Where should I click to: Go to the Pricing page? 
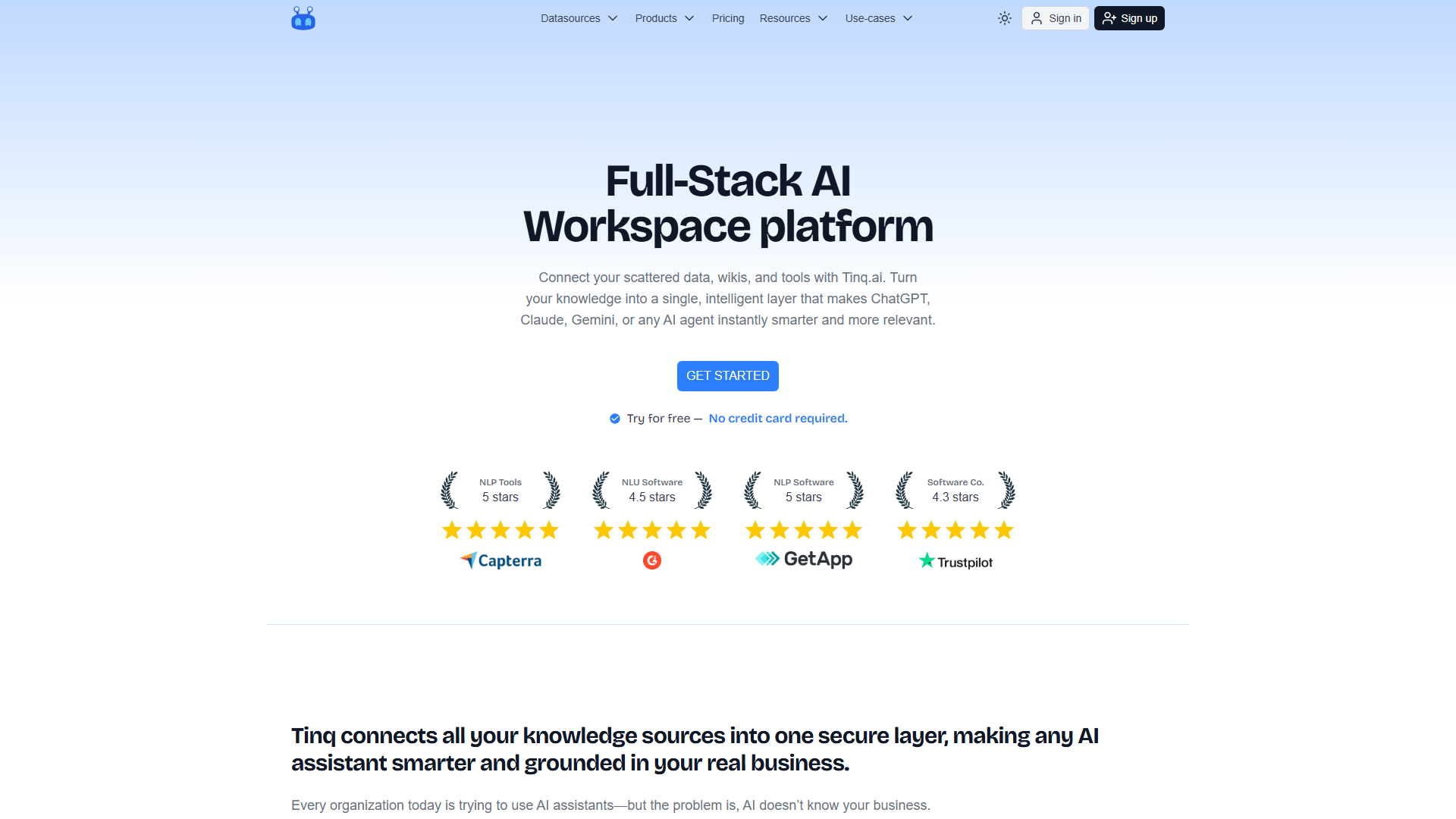(x=727, y=18)
